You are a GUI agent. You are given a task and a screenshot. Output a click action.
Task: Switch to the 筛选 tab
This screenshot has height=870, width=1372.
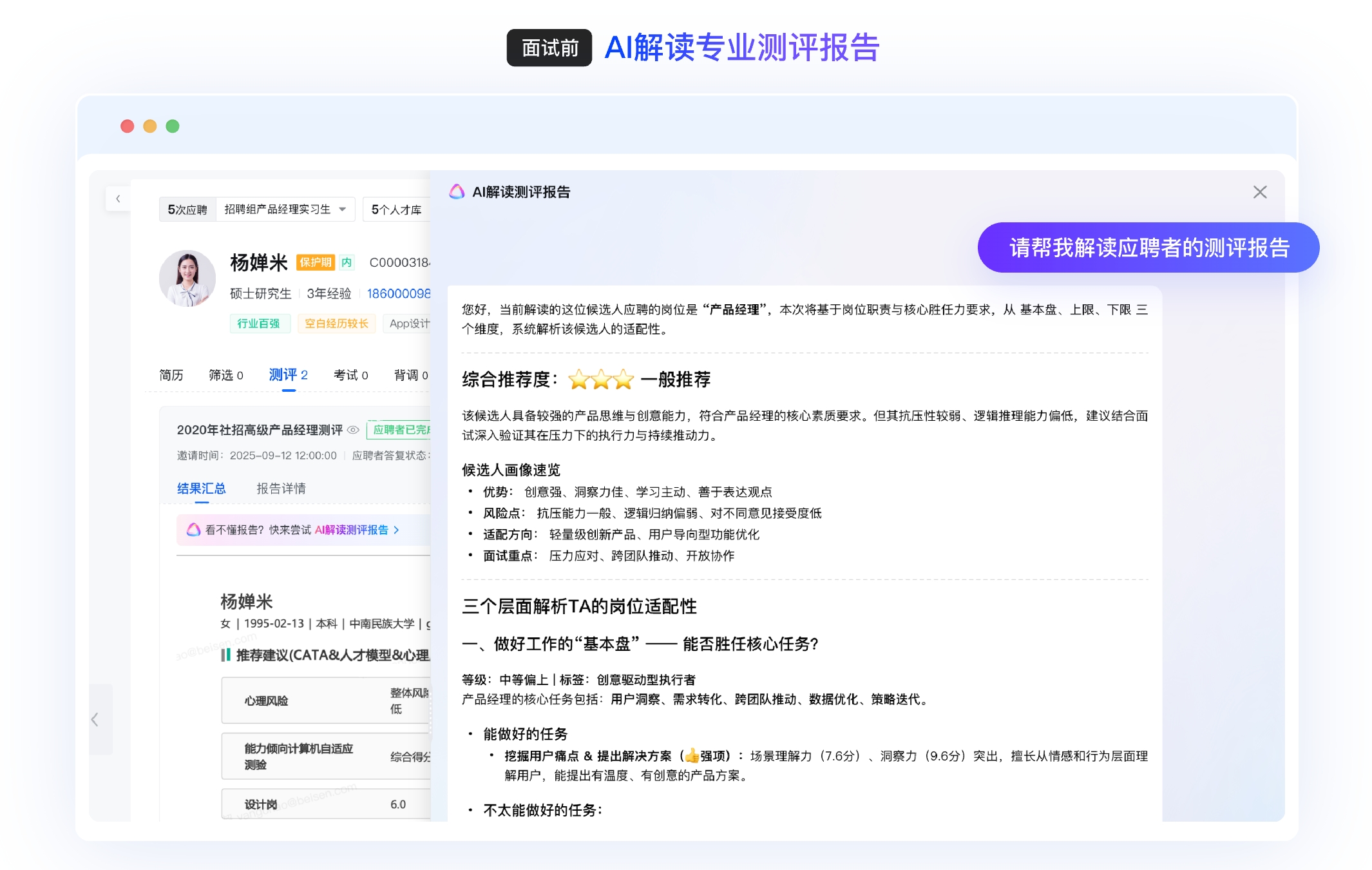pos(225,375)
